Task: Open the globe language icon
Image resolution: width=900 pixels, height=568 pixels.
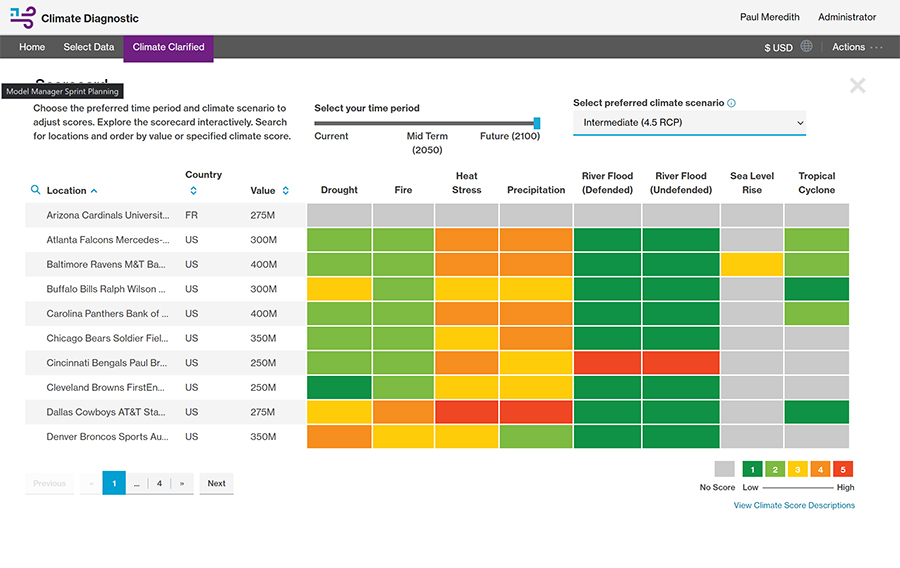Action: point(807,47)
